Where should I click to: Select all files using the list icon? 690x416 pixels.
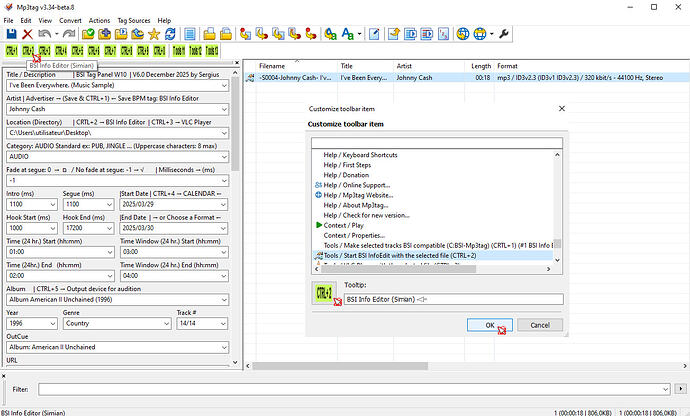(x=190, y=34)
